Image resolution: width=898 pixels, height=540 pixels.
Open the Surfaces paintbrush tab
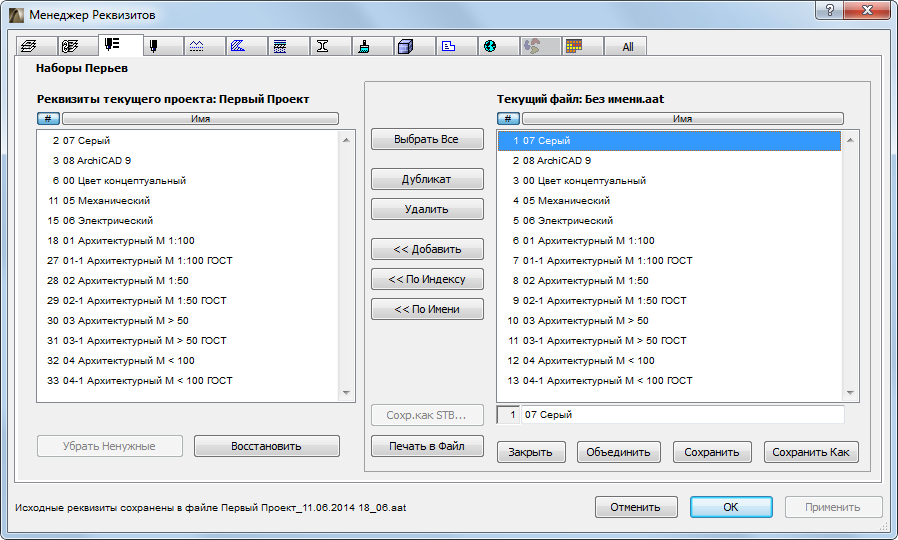(372, 46)
